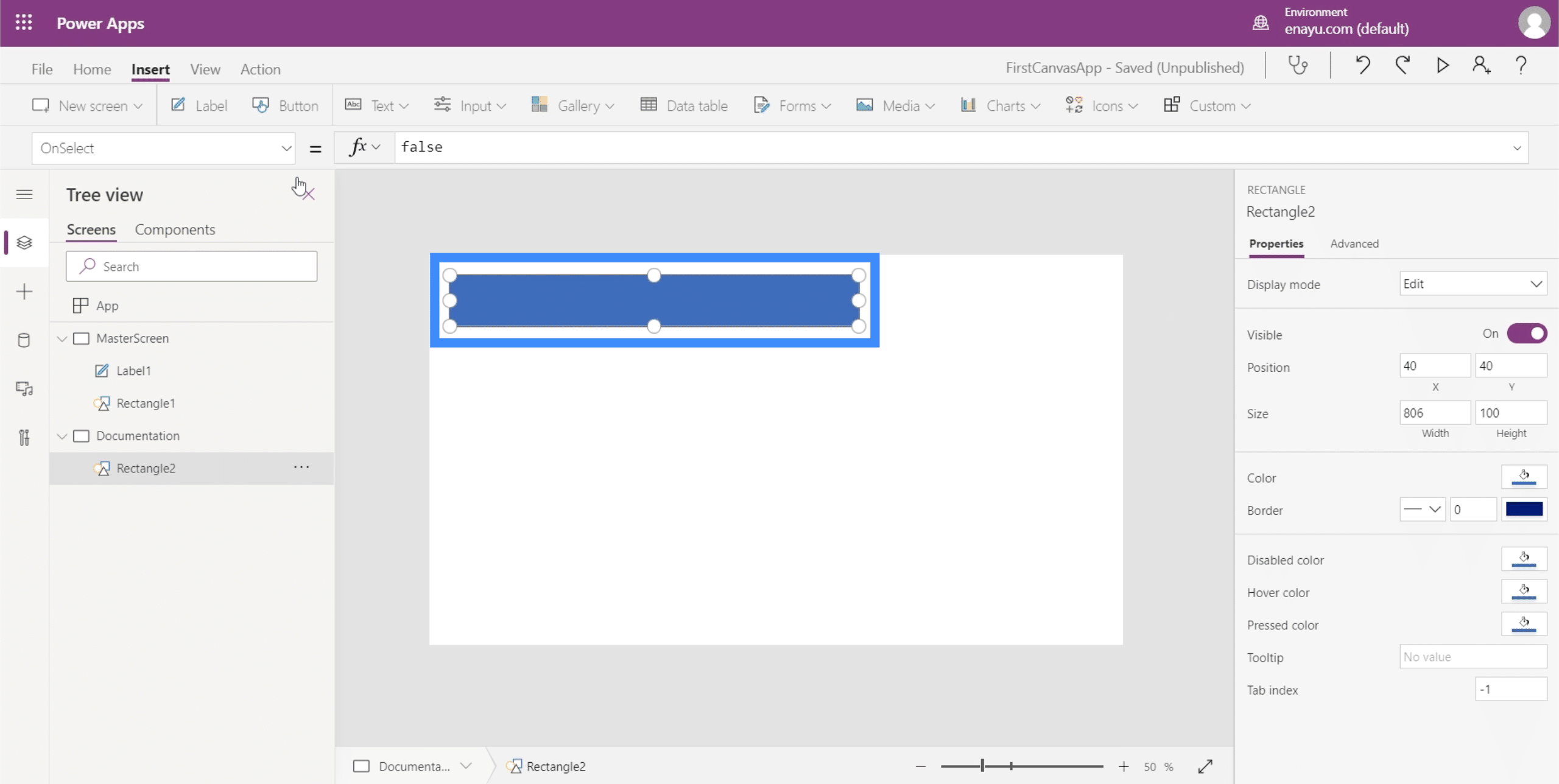Expand the MasterScreen tree node

[62, 338]
